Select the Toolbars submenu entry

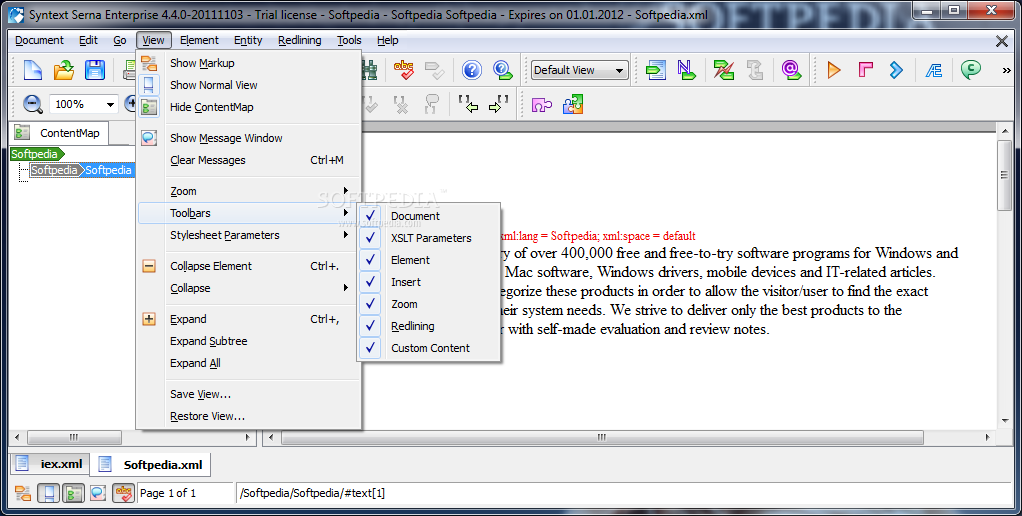[248, 213]
